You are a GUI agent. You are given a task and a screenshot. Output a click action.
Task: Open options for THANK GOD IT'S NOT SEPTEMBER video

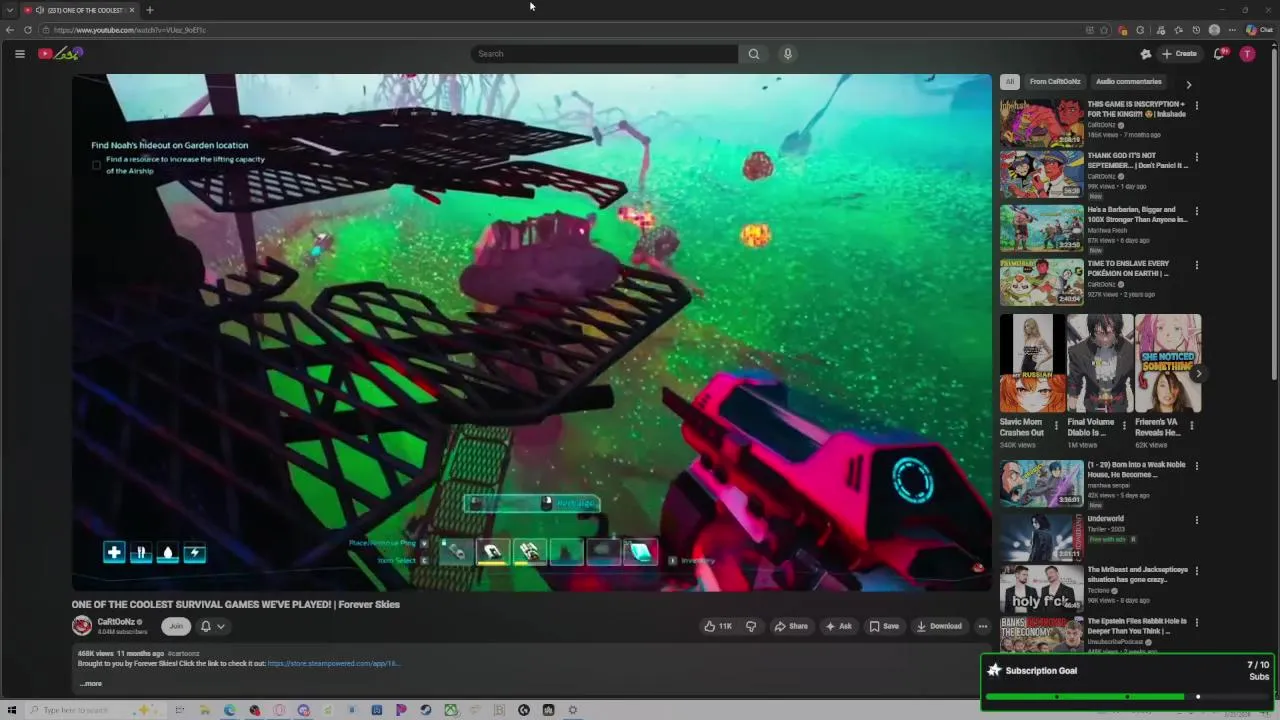point(1197,157)
